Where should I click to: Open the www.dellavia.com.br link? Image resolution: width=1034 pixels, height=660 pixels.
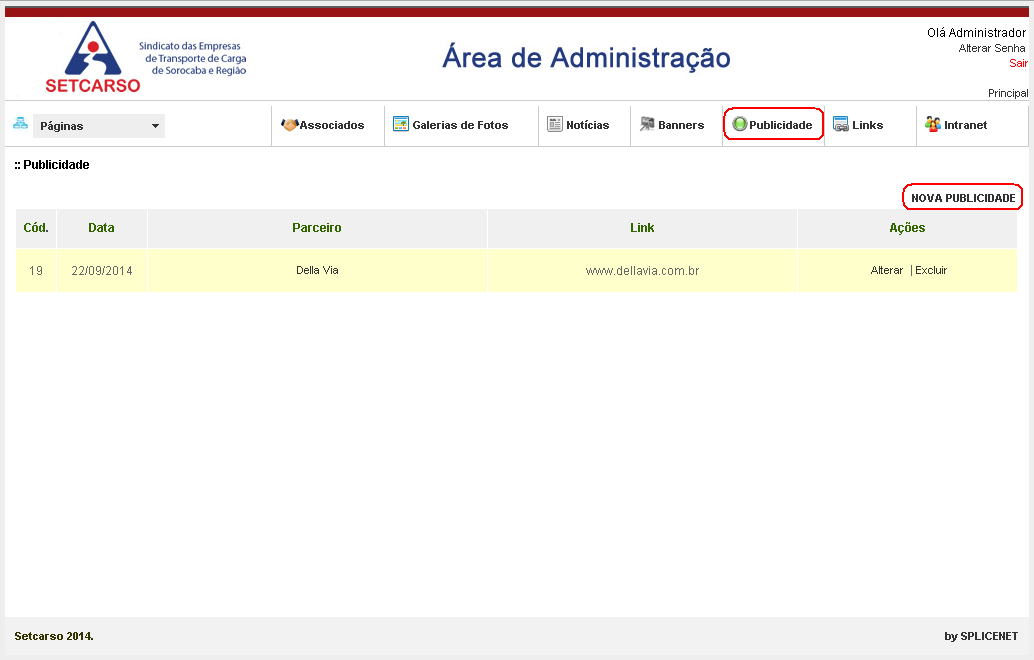pyautogui.click(x=642, y=271)
